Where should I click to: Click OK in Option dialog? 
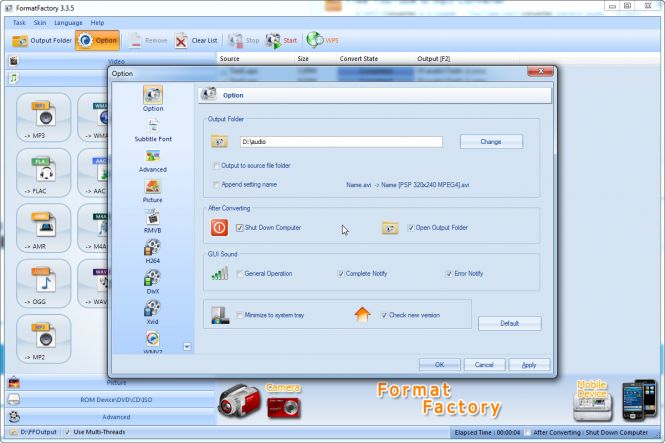[x=439, y=365]
